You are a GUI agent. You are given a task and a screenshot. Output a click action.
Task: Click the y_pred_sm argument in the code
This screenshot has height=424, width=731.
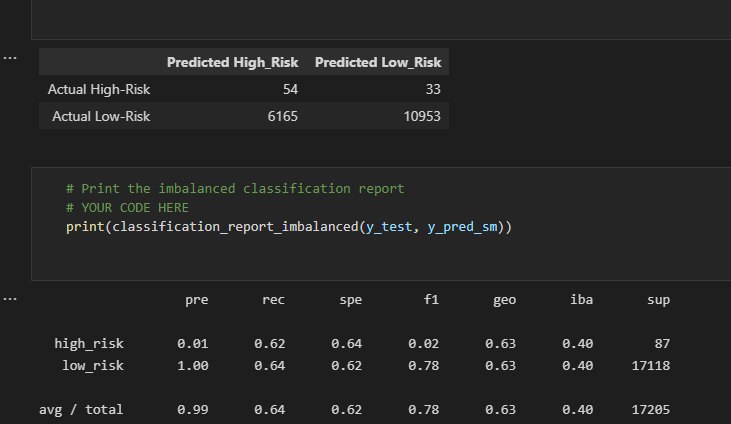[462, 227]
